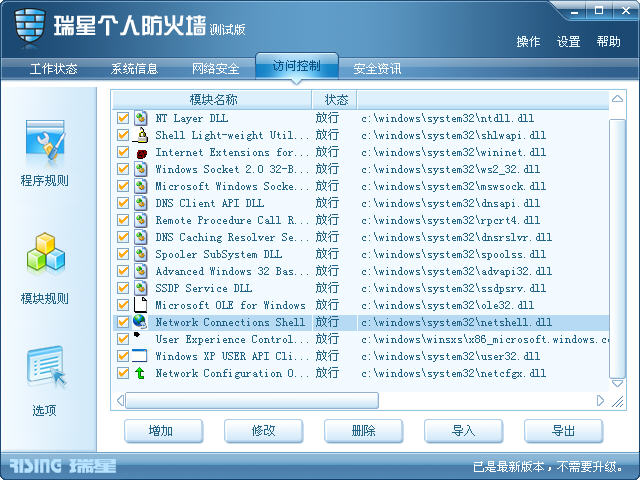Viewport: 640px width, 480px height.
Task: Toggle the DNS Client API DLL checkbox
Action: (x=123, y=203)
